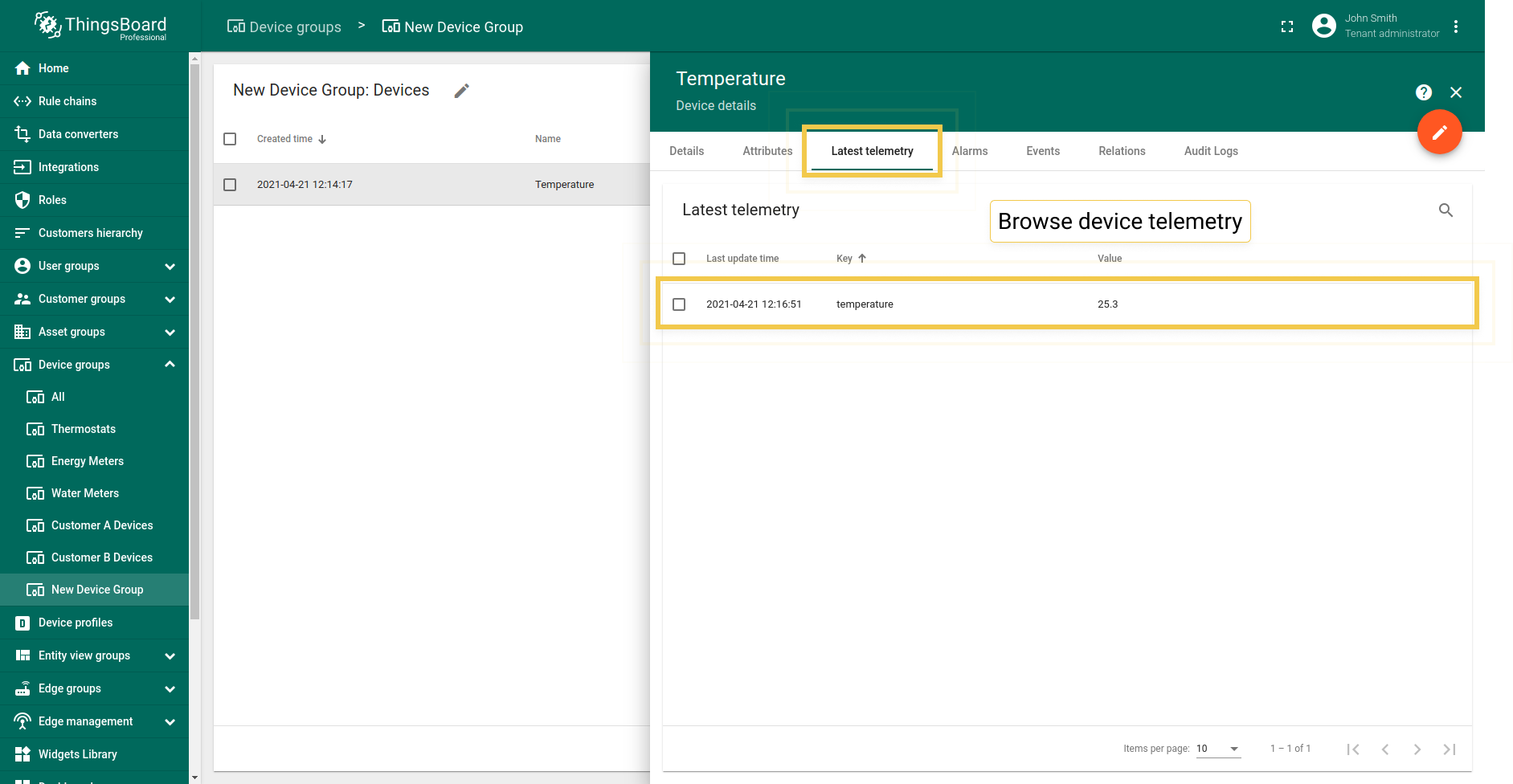The width and height of the screenshot is (1513, 784).
Task: Go to next telemetry page
Action: 1417,749
